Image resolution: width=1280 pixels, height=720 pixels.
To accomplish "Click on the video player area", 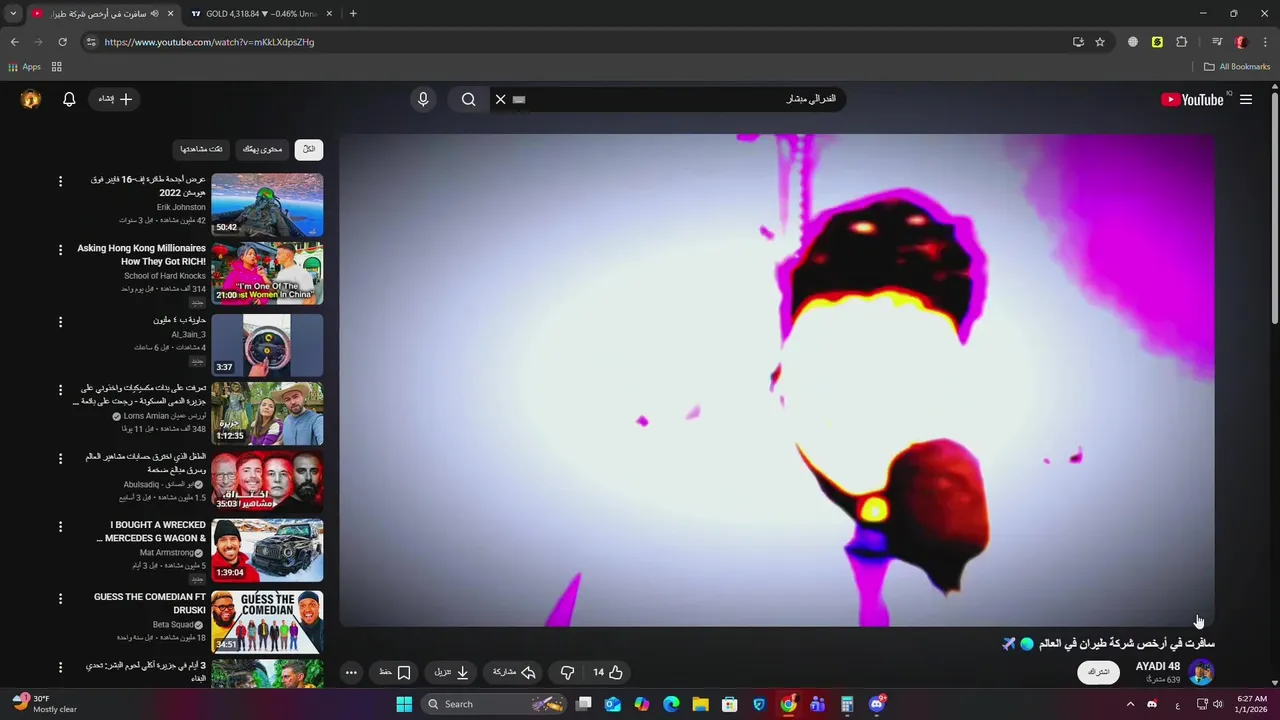I will pos(777,380).
